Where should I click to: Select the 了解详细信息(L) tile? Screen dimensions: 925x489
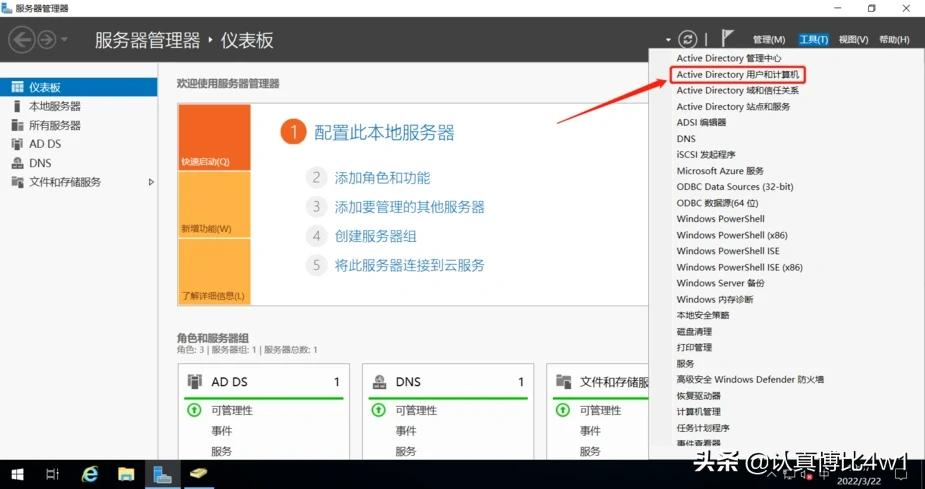[214, 271]
